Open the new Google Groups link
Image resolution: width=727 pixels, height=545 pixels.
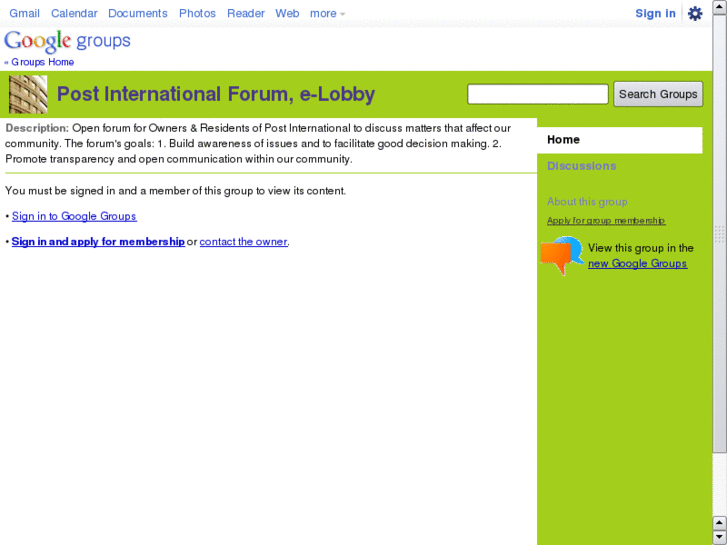(637, 263)
